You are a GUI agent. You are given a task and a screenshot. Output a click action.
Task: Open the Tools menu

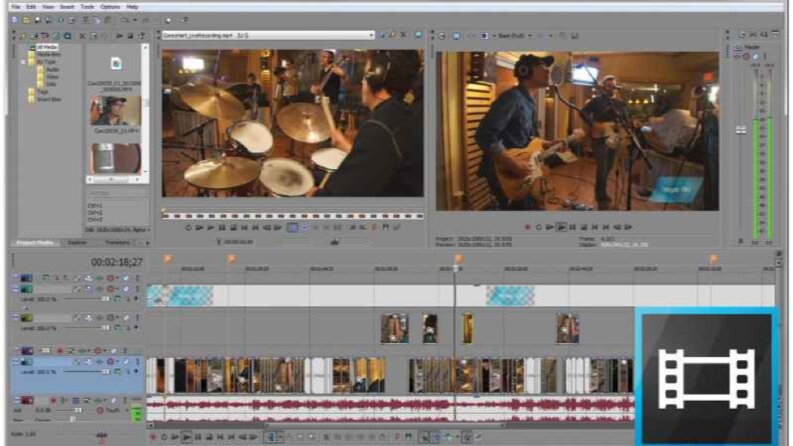click(87, 7)
